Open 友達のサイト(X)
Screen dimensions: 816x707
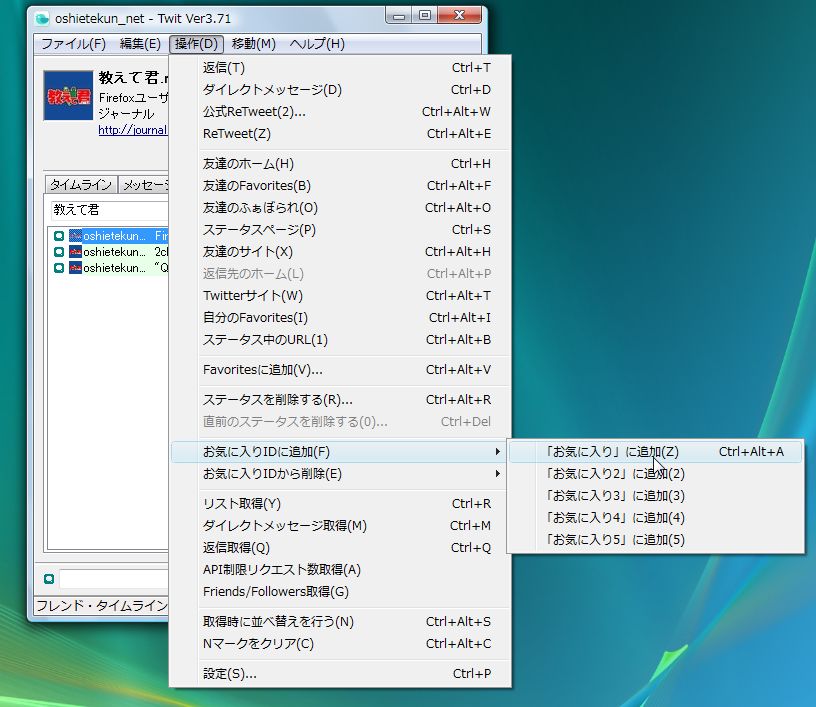click(x=341, y=252)
